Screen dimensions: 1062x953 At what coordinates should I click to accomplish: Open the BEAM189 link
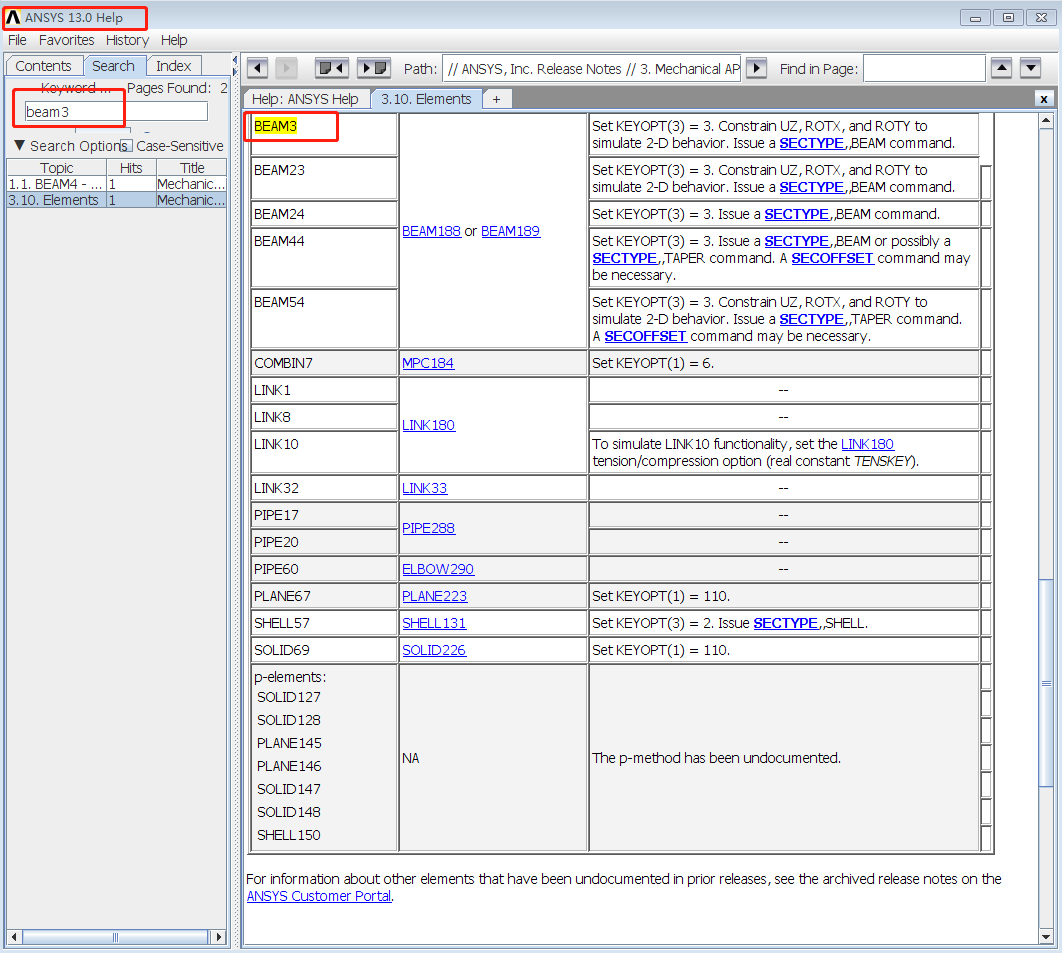pos(511,232)
